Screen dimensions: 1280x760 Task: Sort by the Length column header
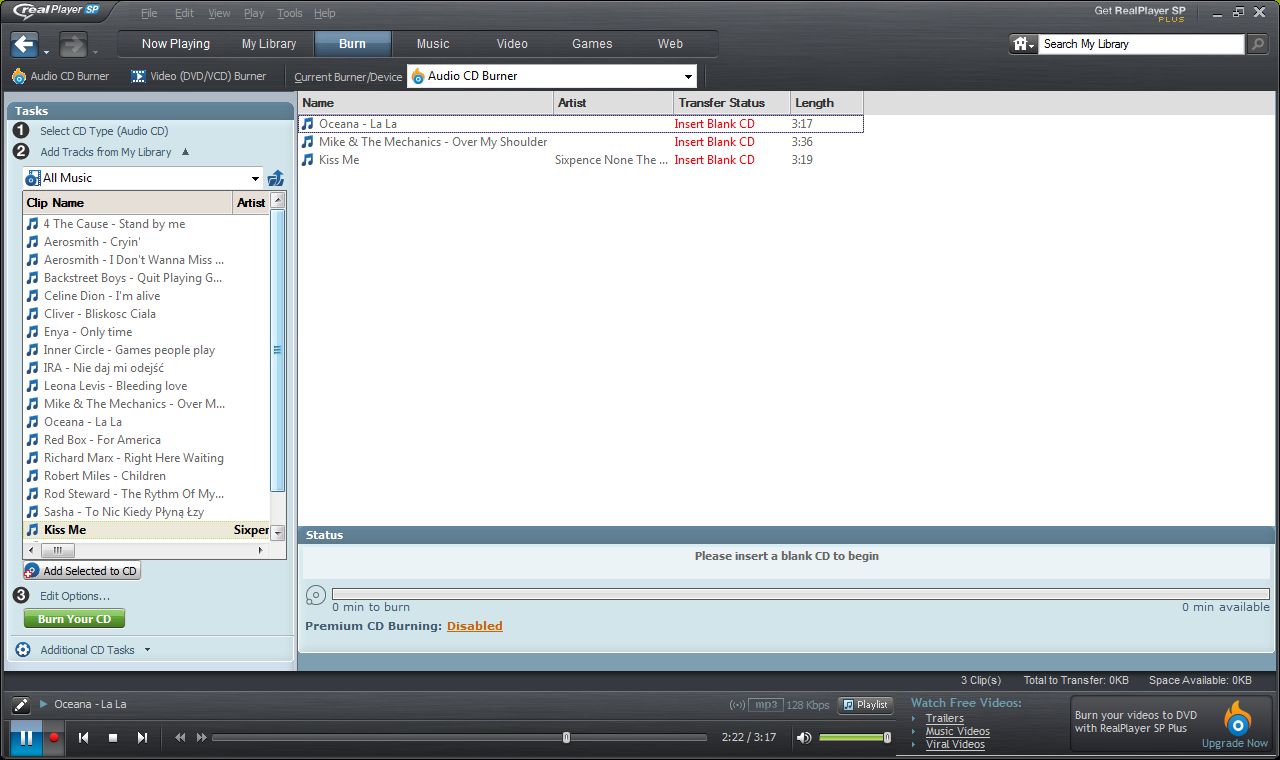[x=826, y=103]
